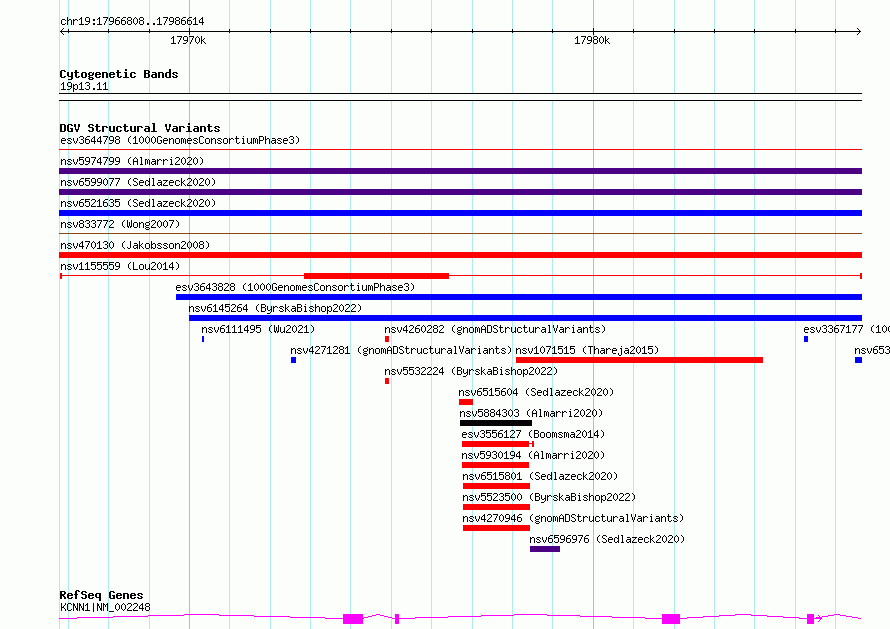This screenshot has width=890, height=629.
Task: Open the esv3367177 variant label
Action: point(846,329)
